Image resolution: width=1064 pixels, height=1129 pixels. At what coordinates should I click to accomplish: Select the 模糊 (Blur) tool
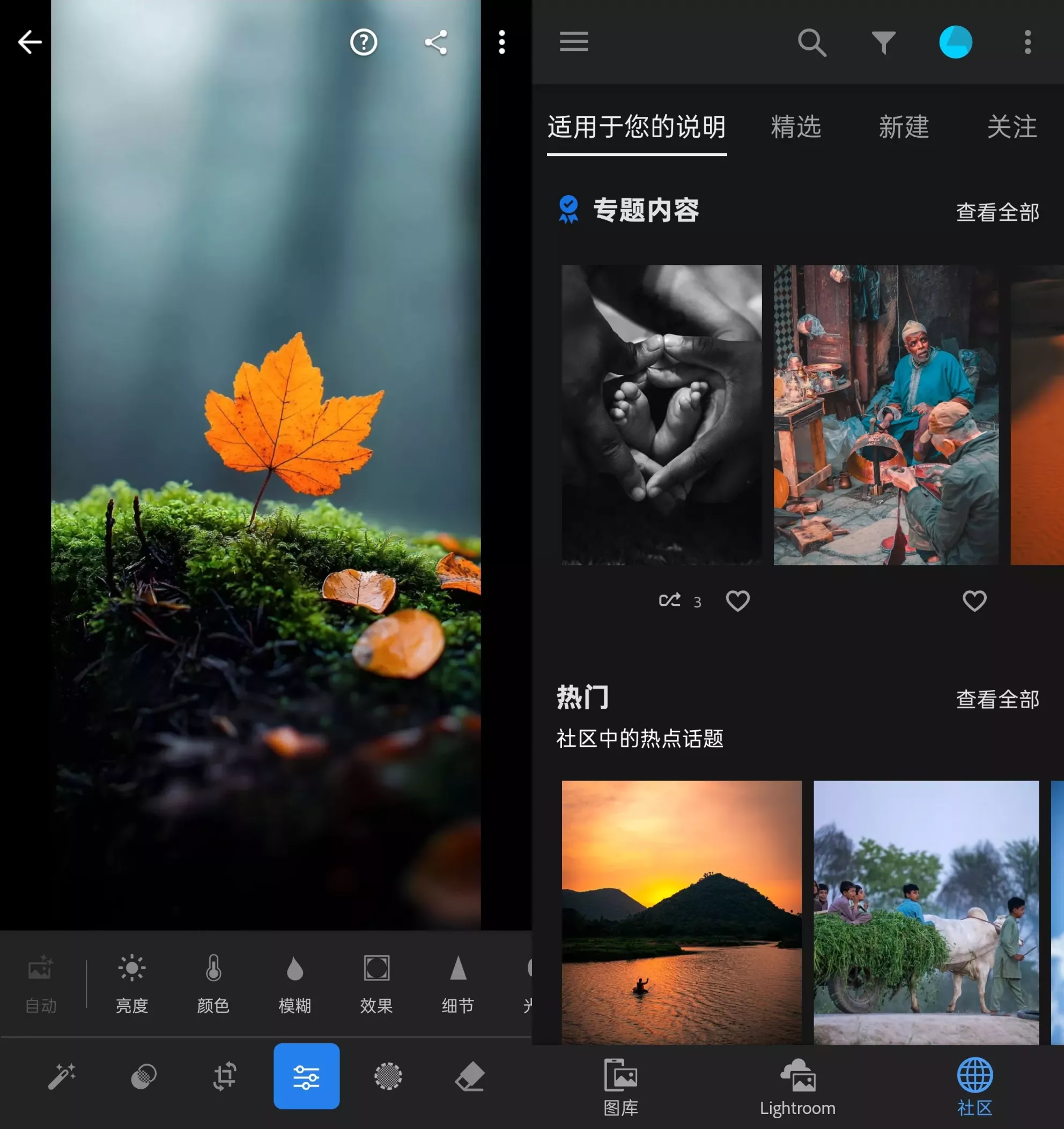[295, 985]
